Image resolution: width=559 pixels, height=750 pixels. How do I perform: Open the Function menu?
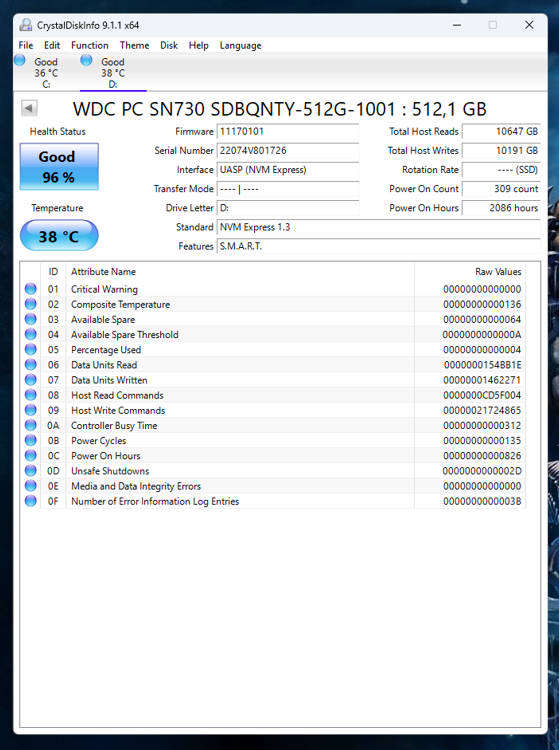(90, 45)
